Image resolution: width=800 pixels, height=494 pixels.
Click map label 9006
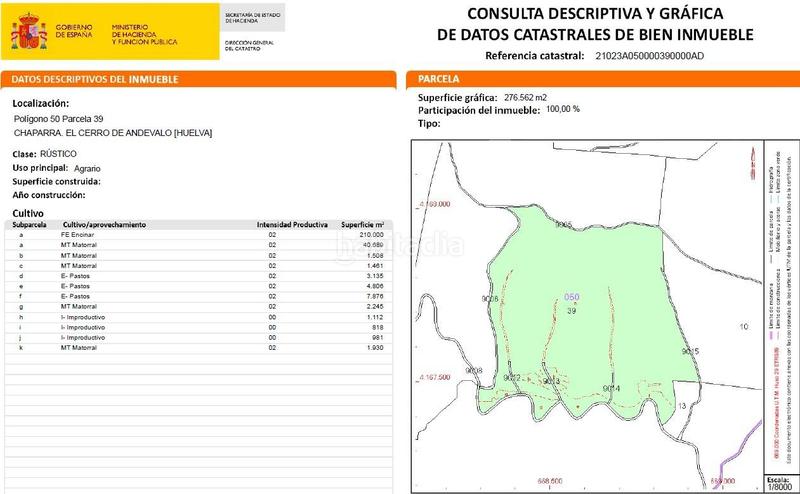click(490, 299)
